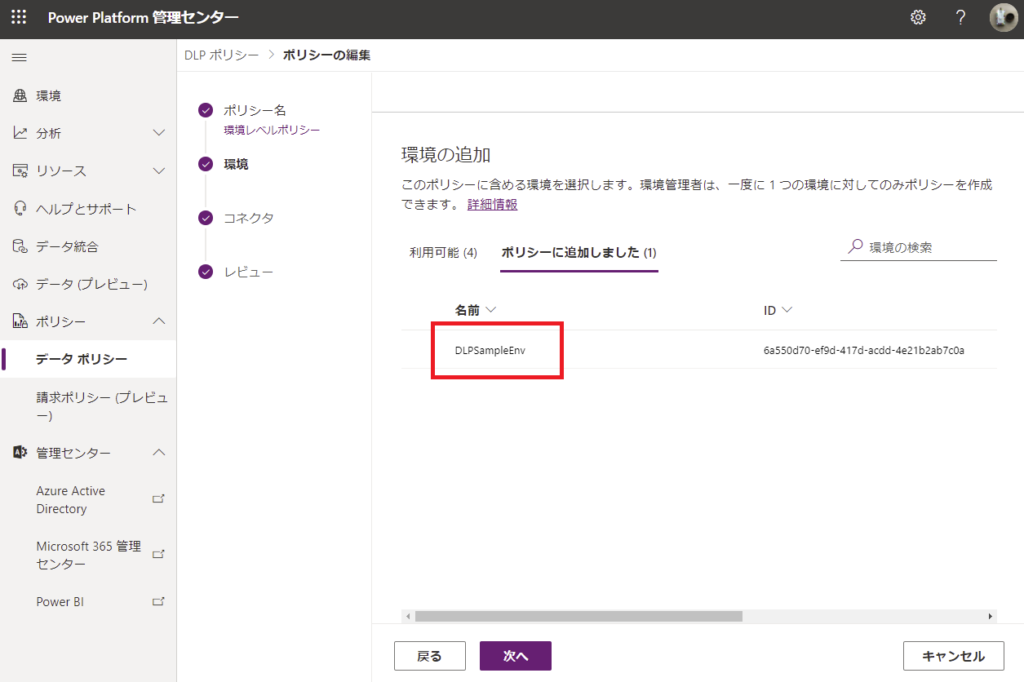1024x682 pixels.
Task: Select the DLPSampleEnv environment row
Action: point(699,350)
